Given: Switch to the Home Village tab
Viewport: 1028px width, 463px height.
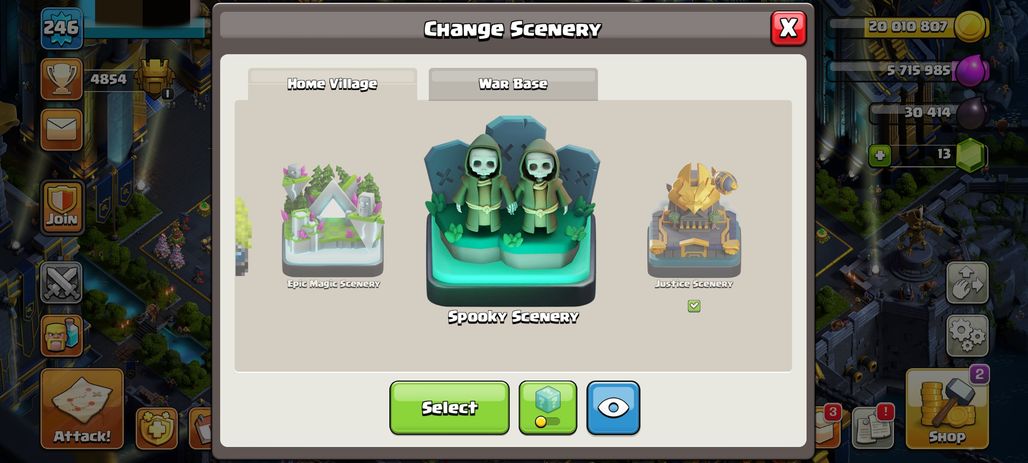Looking at the screenshot, I should pos(332,84).
